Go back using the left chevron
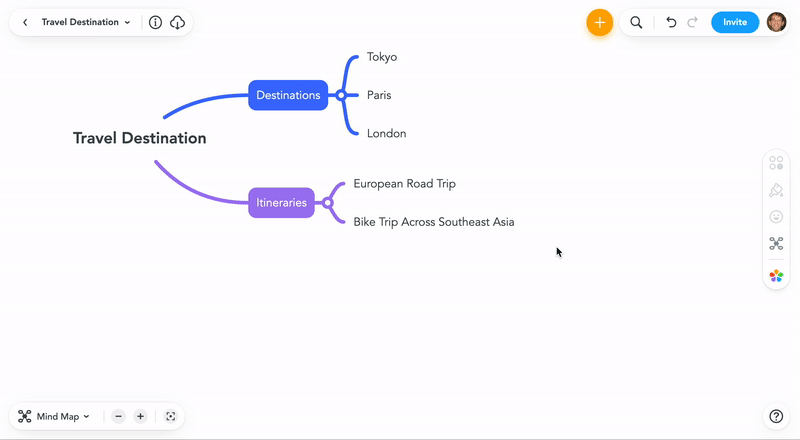800x440 pixels. point(25,22)
